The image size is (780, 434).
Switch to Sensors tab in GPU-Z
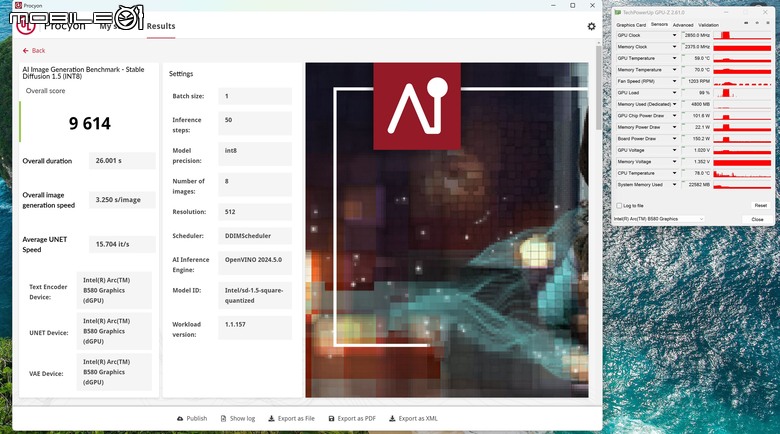click(659, 24)
